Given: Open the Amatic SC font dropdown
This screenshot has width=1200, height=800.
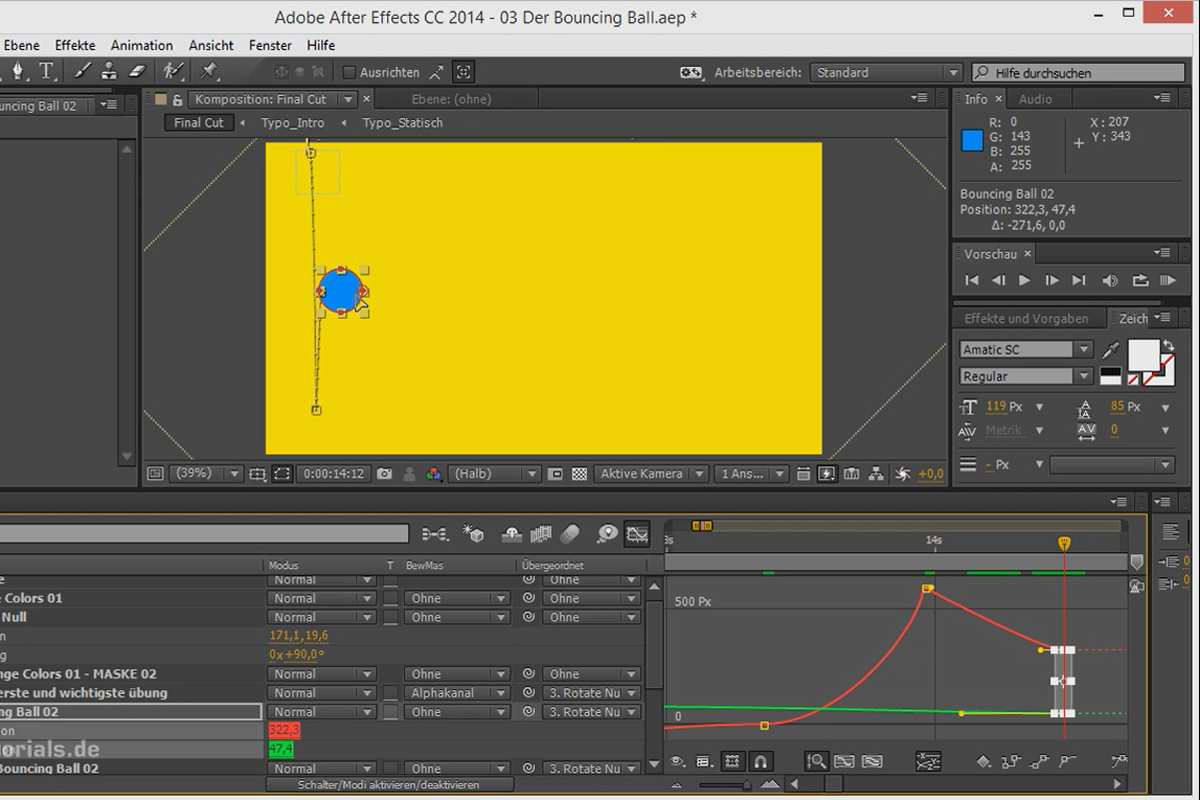Looking at the screenshot, I should 1026,349.
